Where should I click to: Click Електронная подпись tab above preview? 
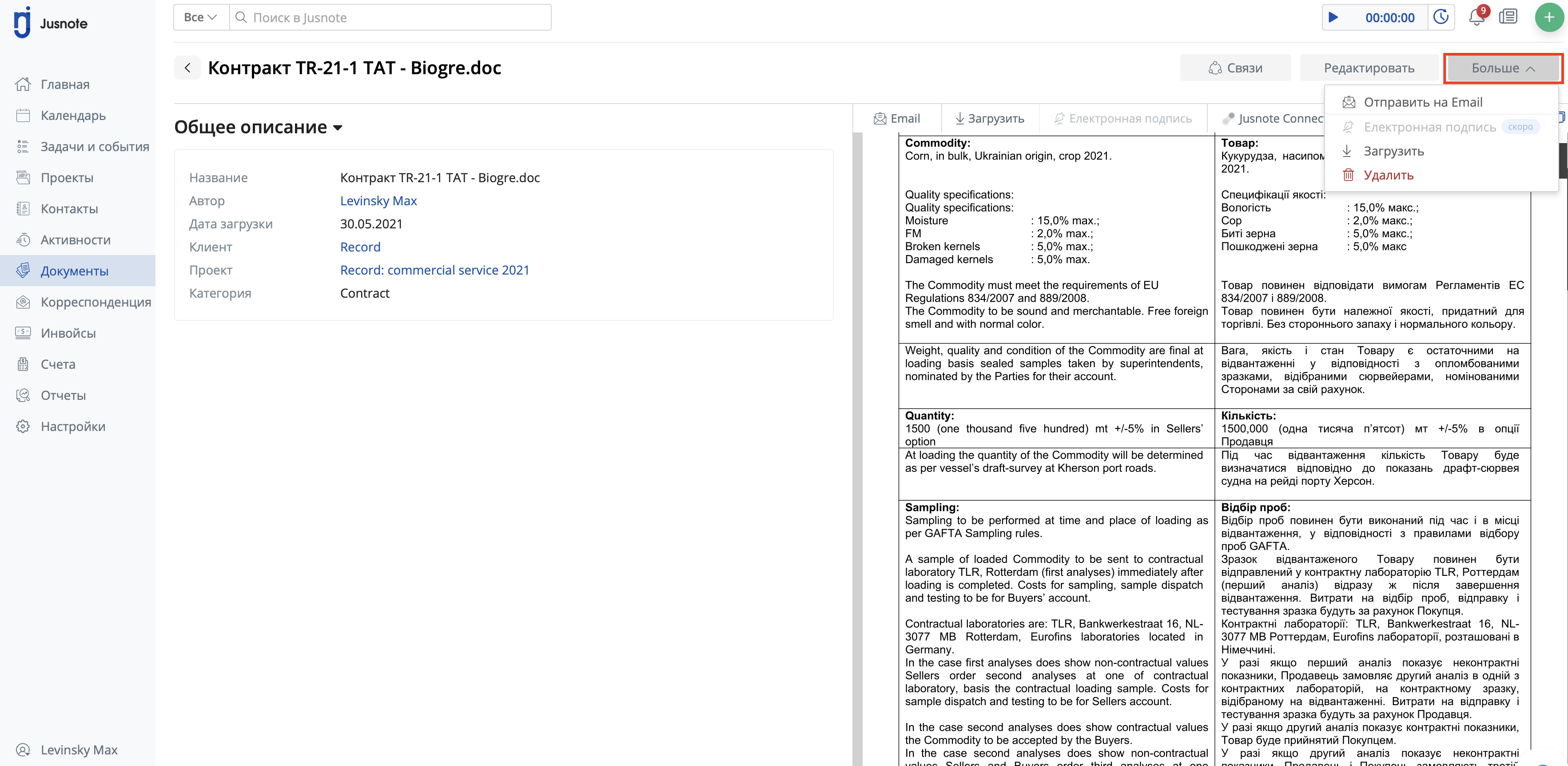pyautogui.click(x=1122, y=118)
